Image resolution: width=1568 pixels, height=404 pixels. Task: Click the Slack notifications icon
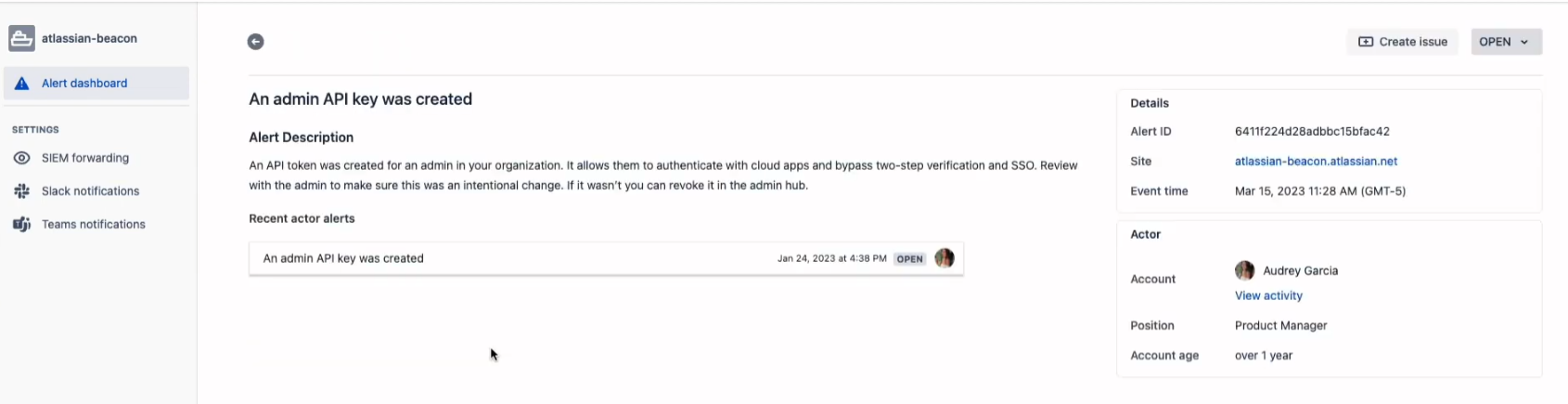[21, 191]
